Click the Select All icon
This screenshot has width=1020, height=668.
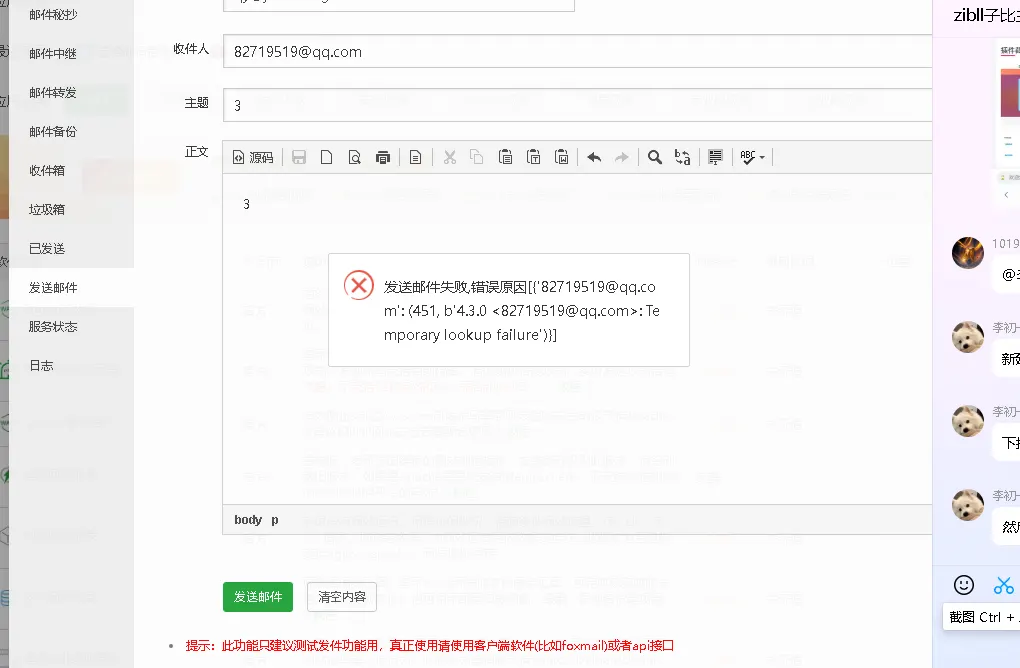[715, 157]
